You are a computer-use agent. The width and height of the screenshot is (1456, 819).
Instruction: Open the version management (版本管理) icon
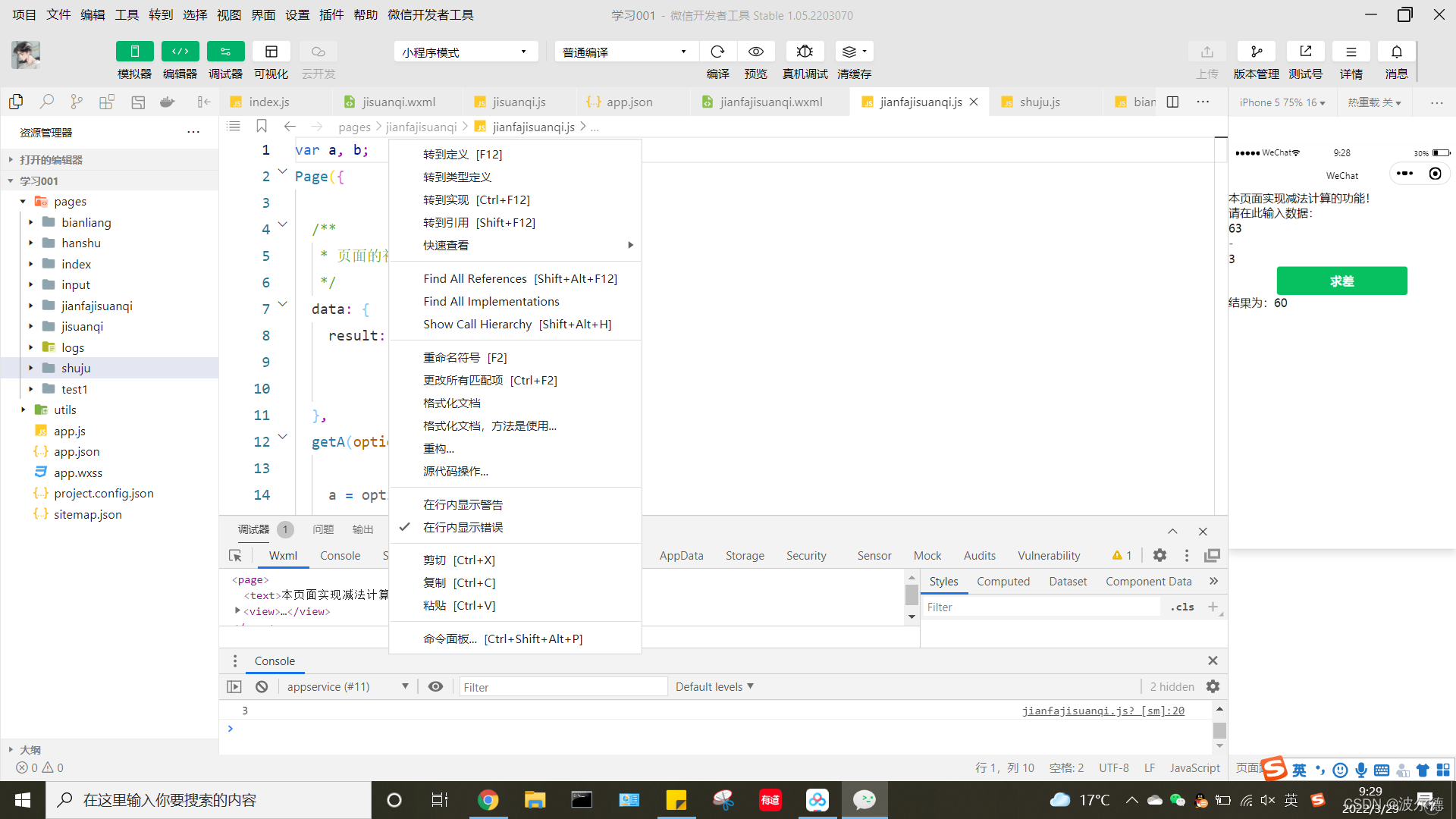pyautogui.click(x=1256, y=52)
